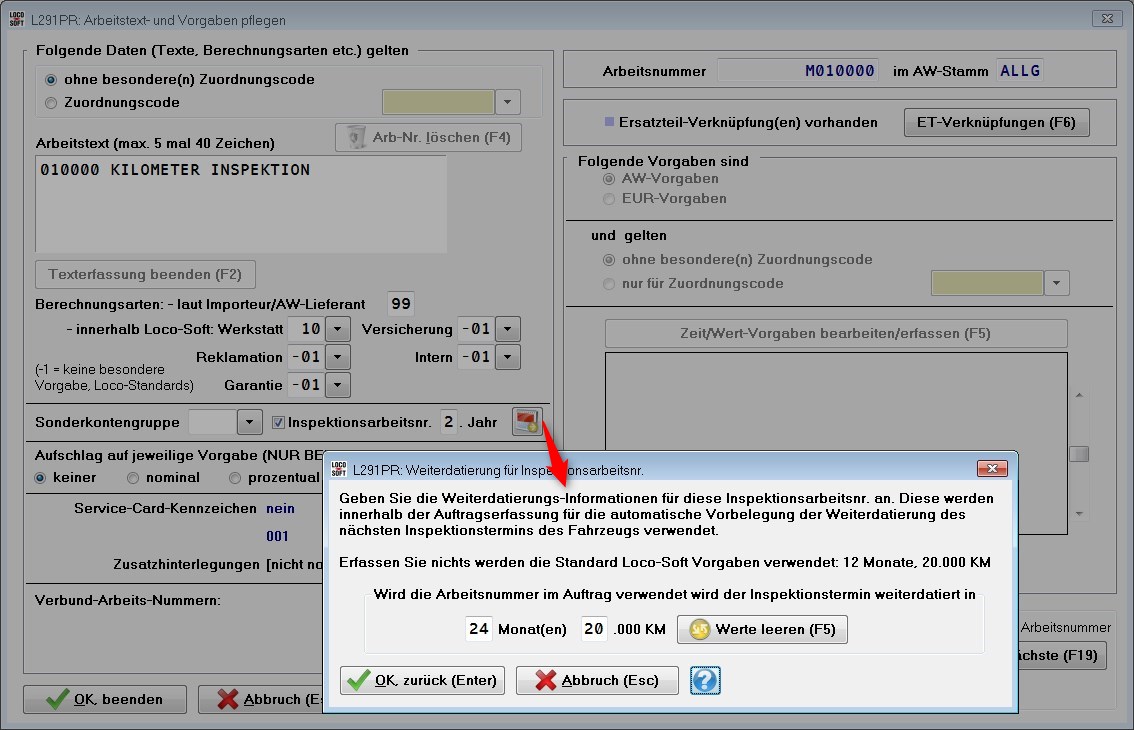Click the scrollbar in the Vorgaben list
Screen dimensions: 1134x730
[1078, 454]
